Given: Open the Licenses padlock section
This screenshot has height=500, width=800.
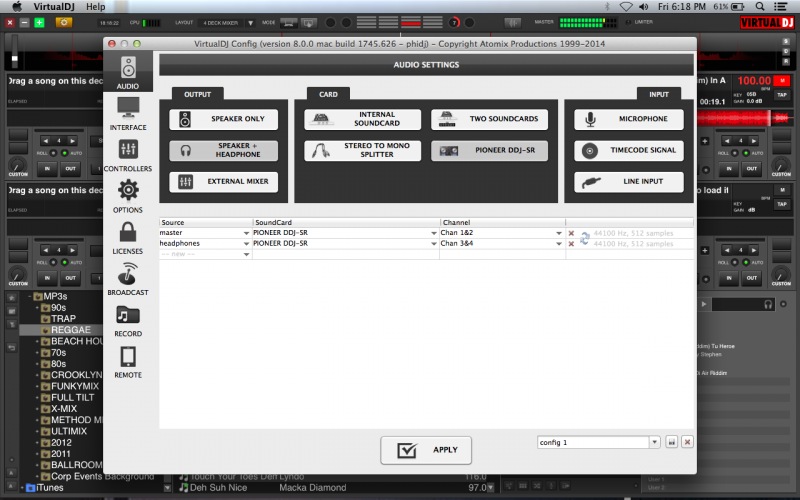Looking at the screenshot, I should tap(128, 238).
